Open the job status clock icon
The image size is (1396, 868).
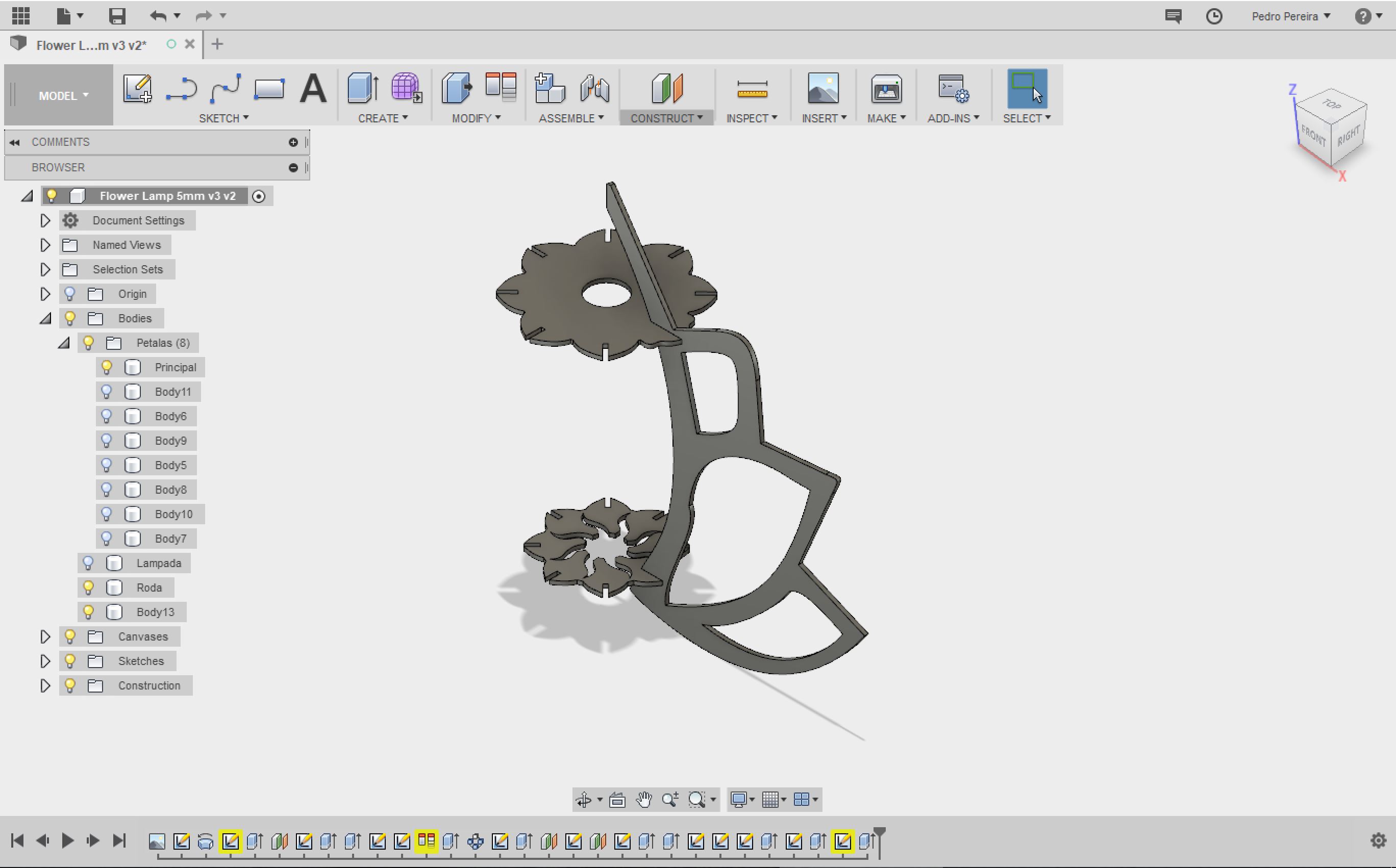click(x=1214, y=16)
